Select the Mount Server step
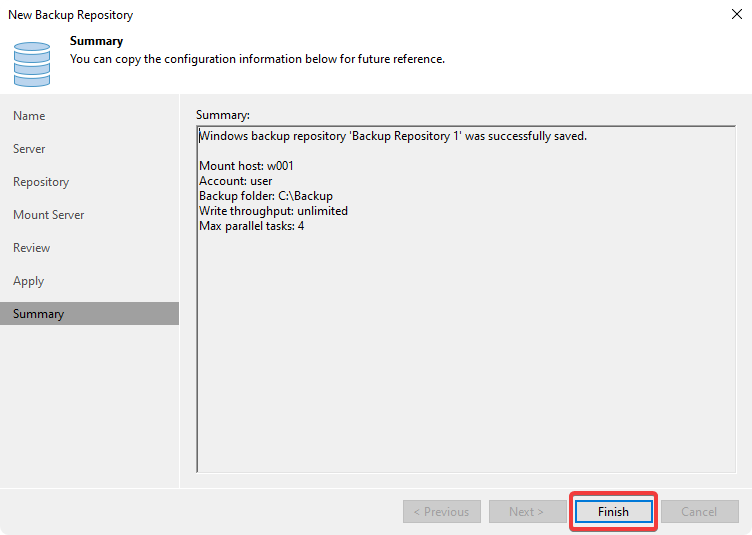The image size is (752, 535). (x=48, y=215)
